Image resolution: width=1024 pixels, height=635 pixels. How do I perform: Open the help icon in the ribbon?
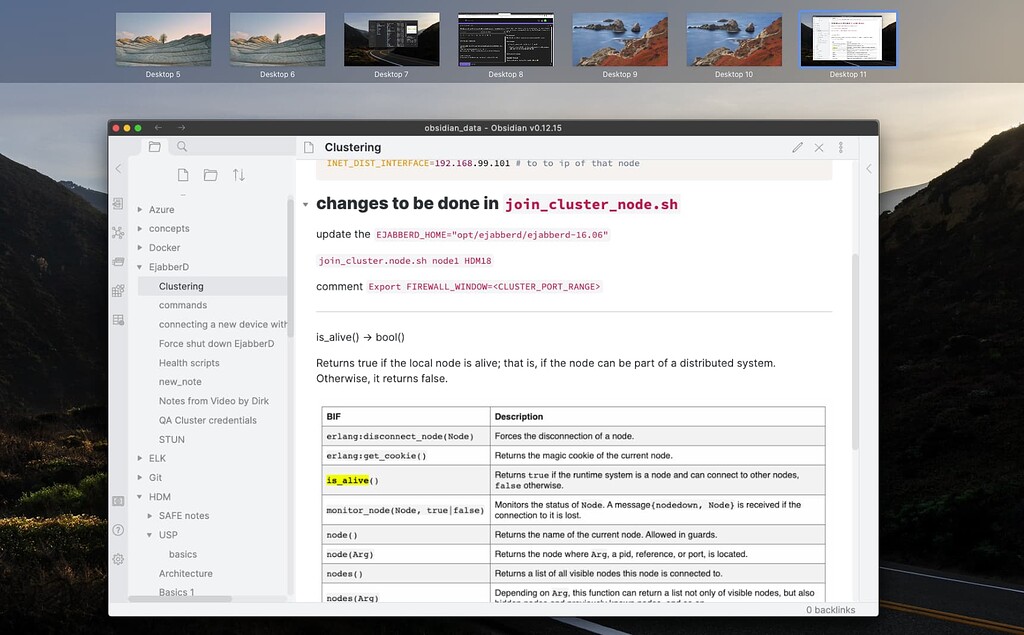pos(118,530)
